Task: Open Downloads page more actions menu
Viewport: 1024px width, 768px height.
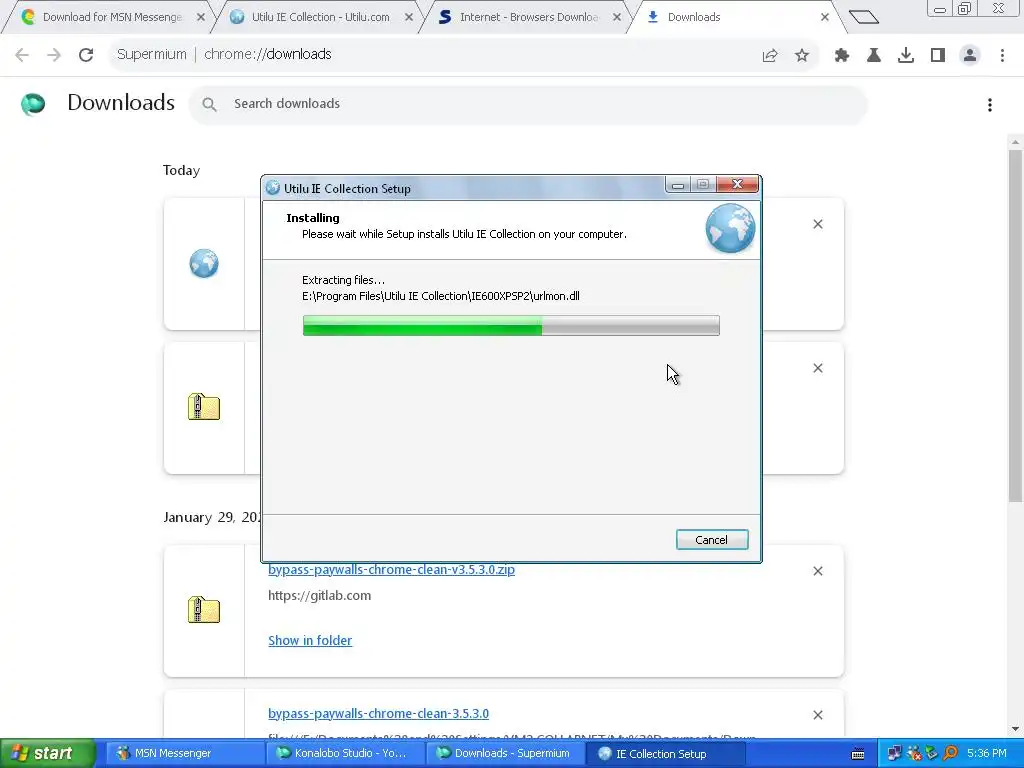Action: [x=990, y=104]
